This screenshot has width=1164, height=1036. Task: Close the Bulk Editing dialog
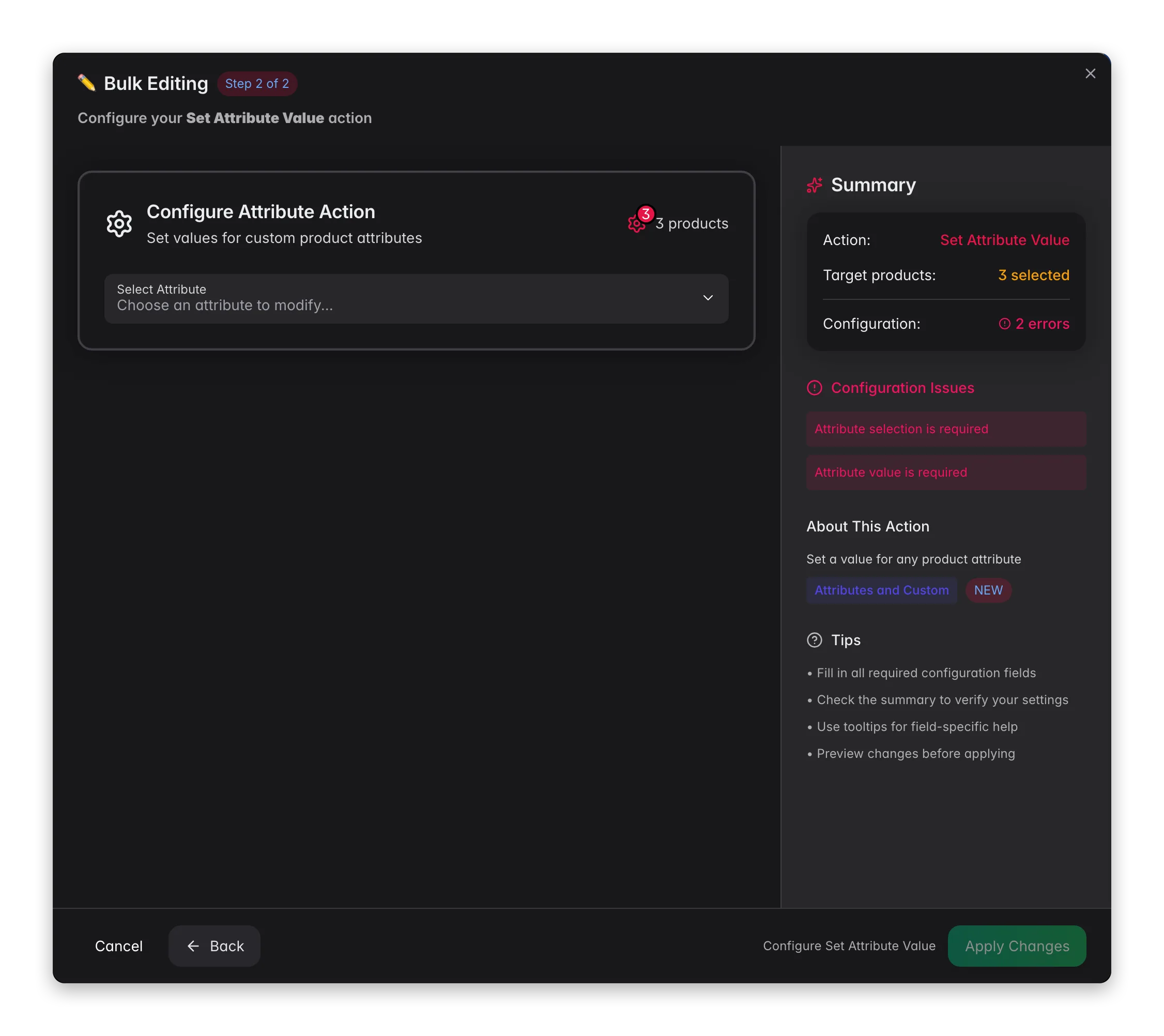[x=1090, y=73]
